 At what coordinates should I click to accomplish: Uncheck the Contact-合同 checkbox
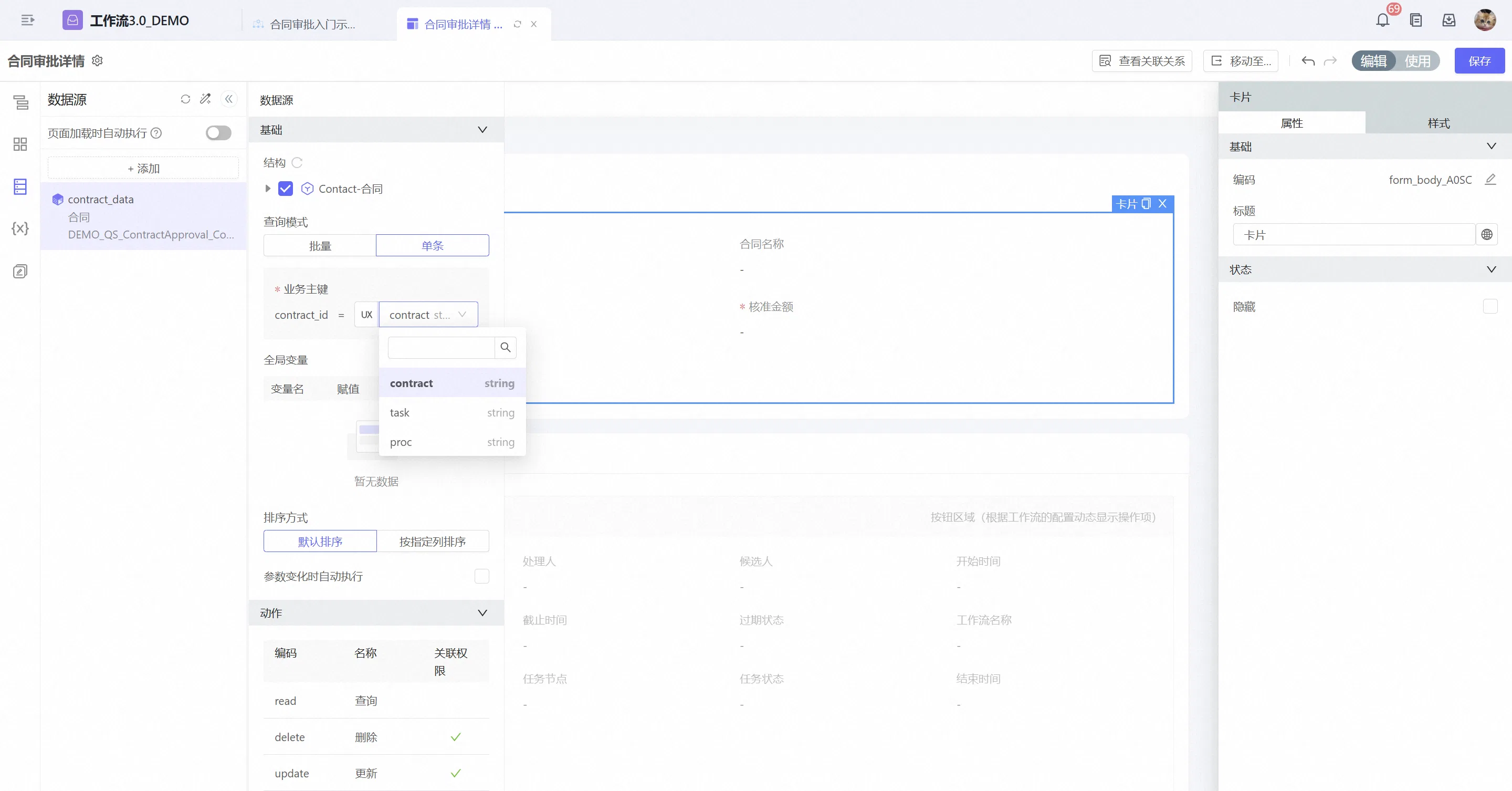coord(285,189)
